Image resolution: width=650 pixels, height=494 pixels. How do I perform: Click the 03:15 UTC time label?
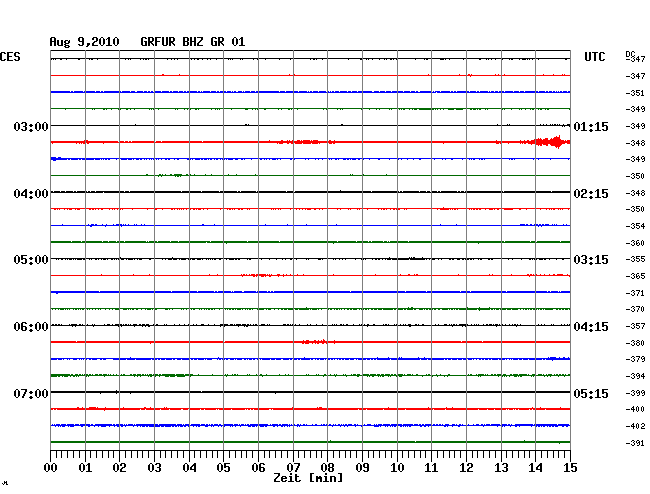591,260
